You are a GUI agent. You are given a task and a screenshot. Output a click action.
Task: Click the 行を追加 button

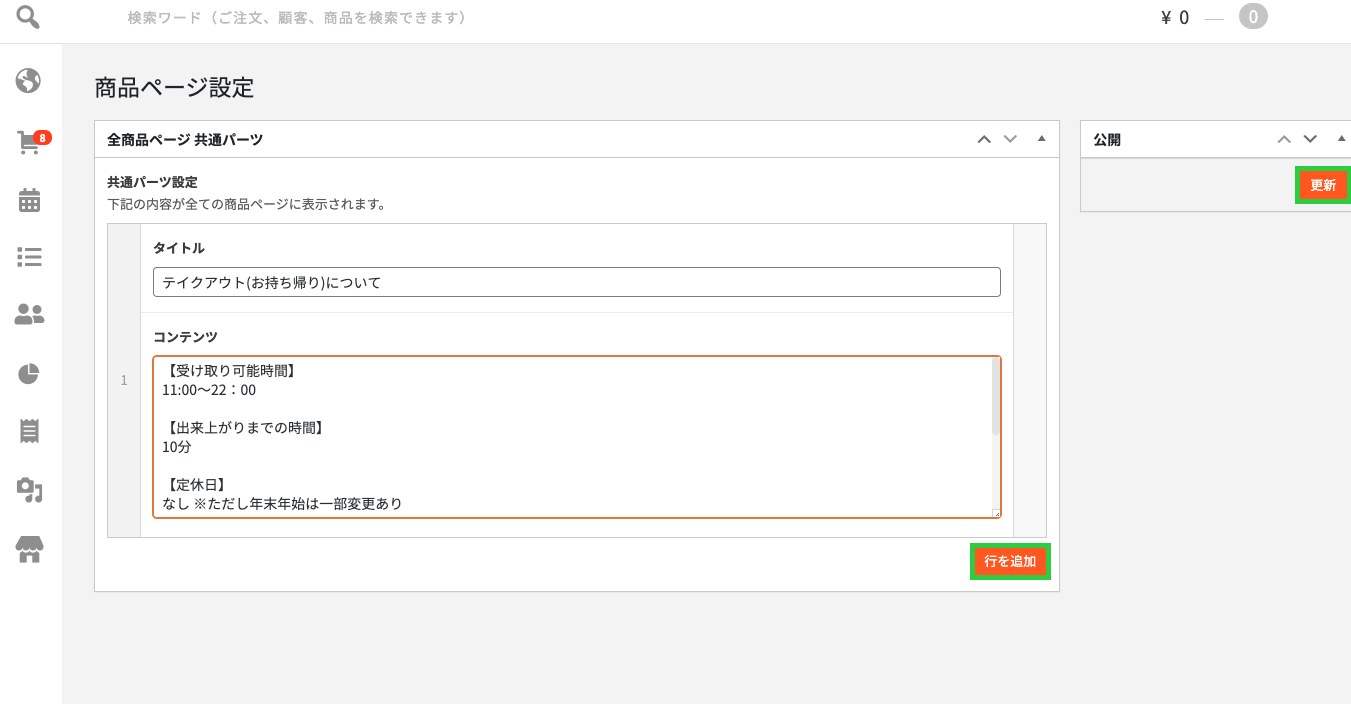click(1010, 561)
